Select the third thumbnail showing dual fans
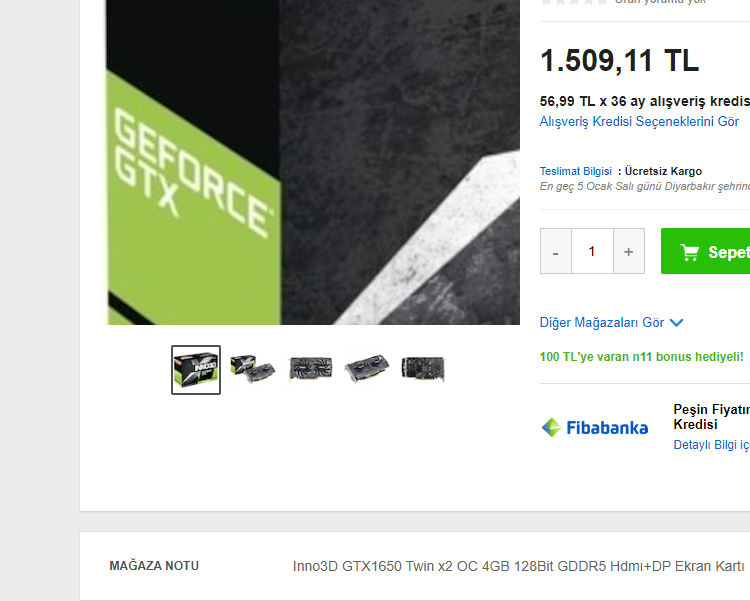 310,369
